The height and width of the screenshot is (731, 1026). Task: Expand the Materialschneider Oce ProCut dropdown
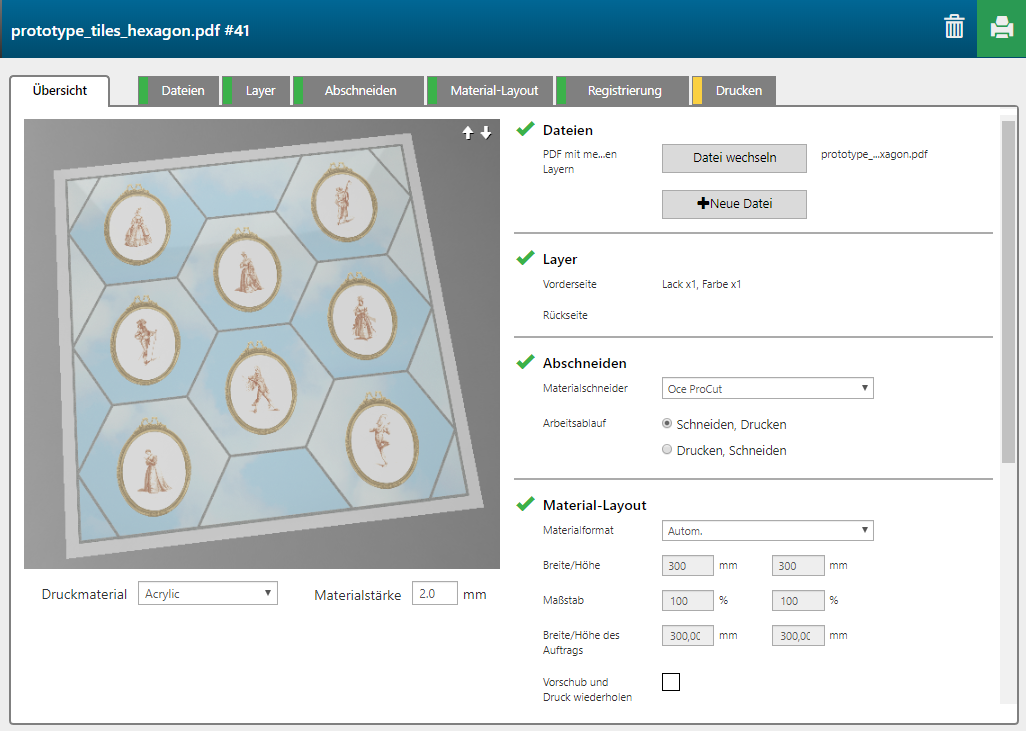(x=767, y=388)
